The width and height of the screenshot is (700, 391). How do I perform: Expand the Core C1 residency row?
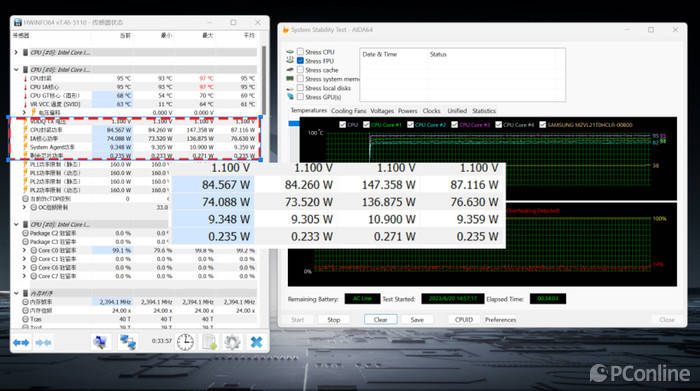pos(24,259)
